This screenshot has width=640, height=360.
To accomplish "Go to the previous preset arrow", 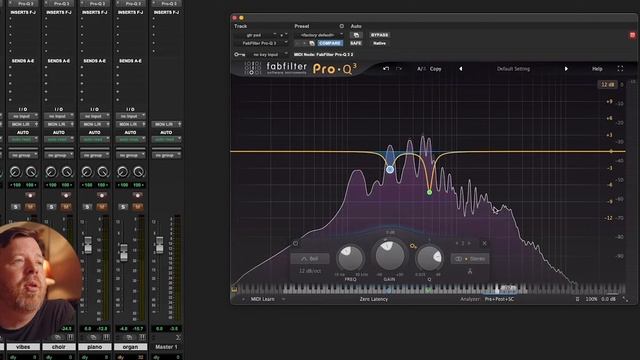I will point(461,69).
